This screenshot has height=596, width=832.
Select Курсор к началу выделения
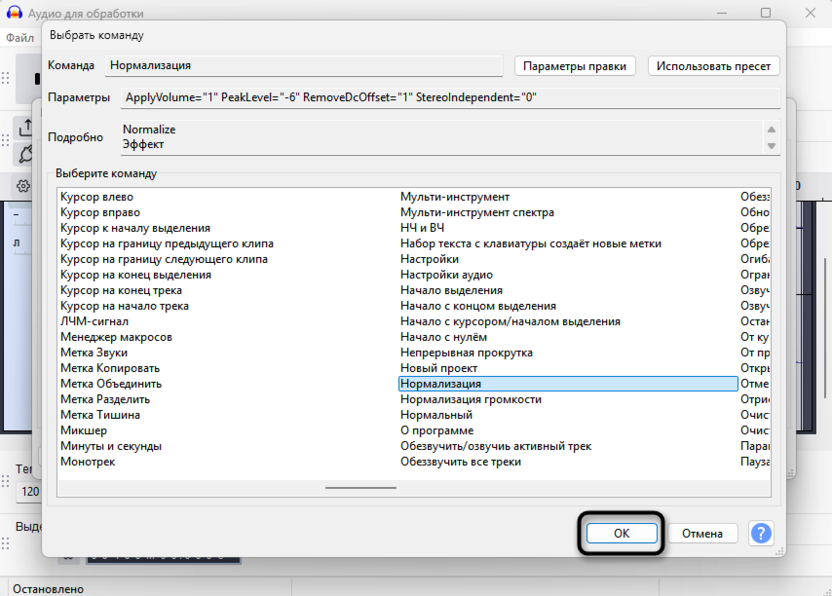[135, 228]
